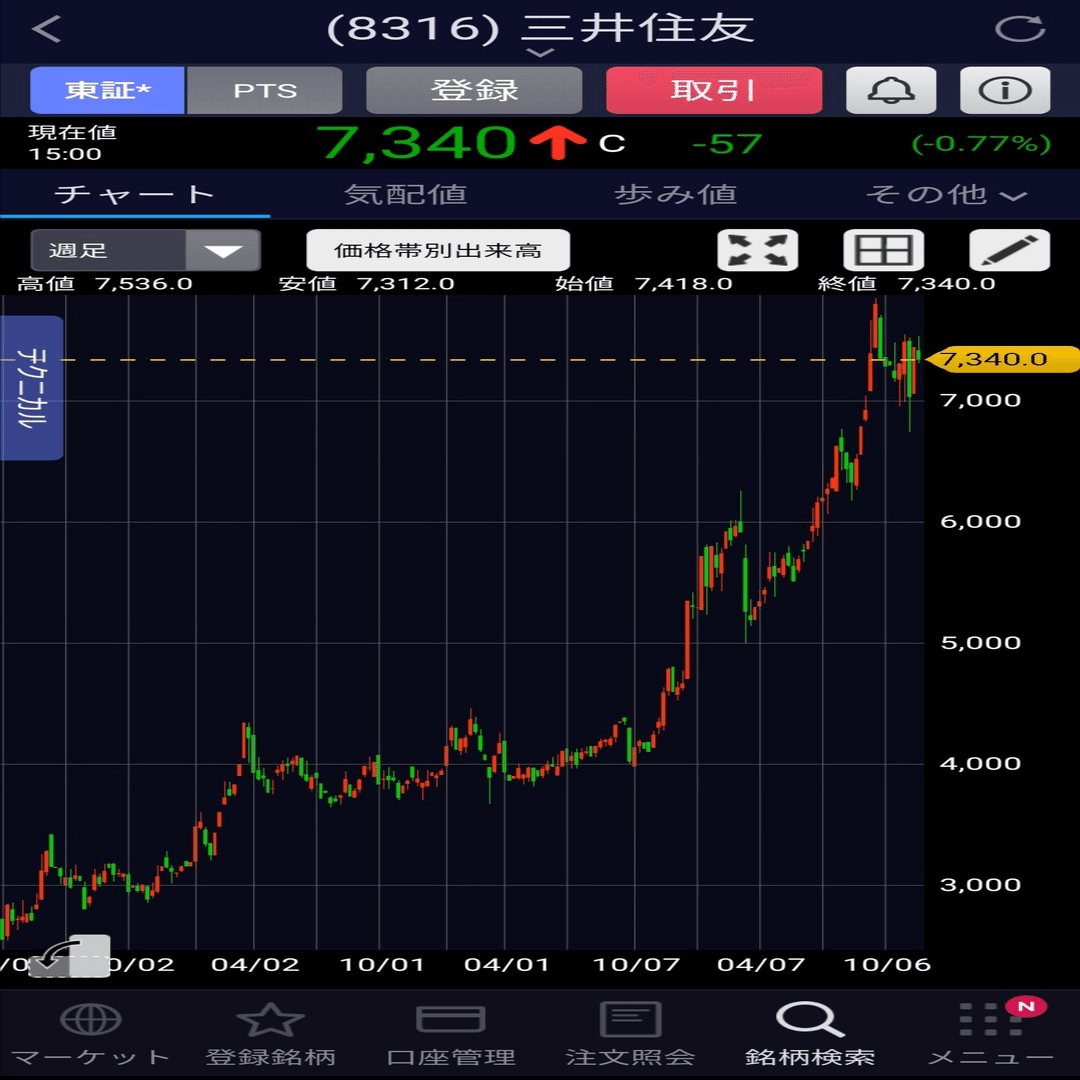Open the stock information icon
The width and height of the screenshot is (1080, 1080).
click(1005, 90)
